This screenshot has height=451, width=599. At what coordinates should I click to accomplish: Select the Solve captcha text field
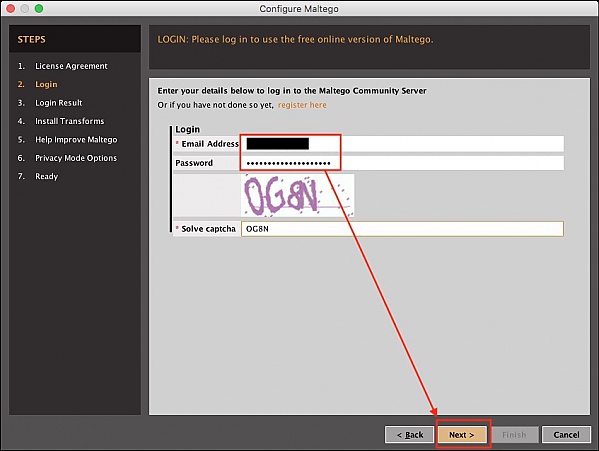click(x=402, y=229)
